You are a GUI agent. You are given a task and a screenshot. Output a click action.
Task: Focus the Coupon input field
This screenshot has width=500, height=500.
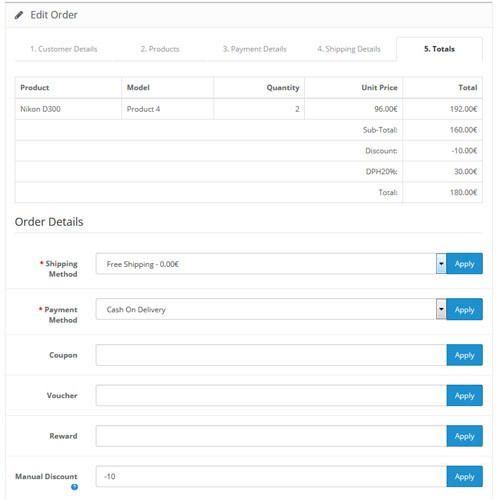271,355
